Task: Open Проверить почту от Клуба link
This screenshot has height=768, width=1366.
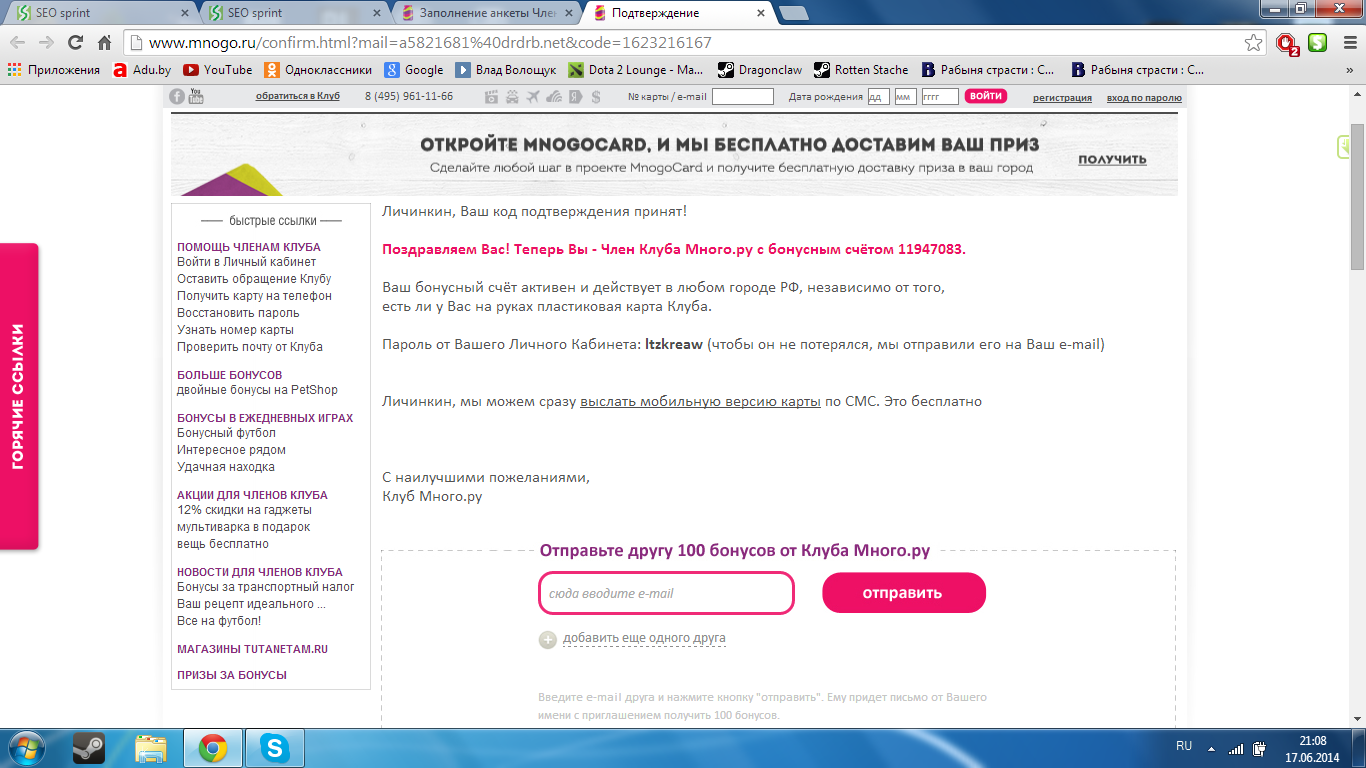Action: coord(250,347)
